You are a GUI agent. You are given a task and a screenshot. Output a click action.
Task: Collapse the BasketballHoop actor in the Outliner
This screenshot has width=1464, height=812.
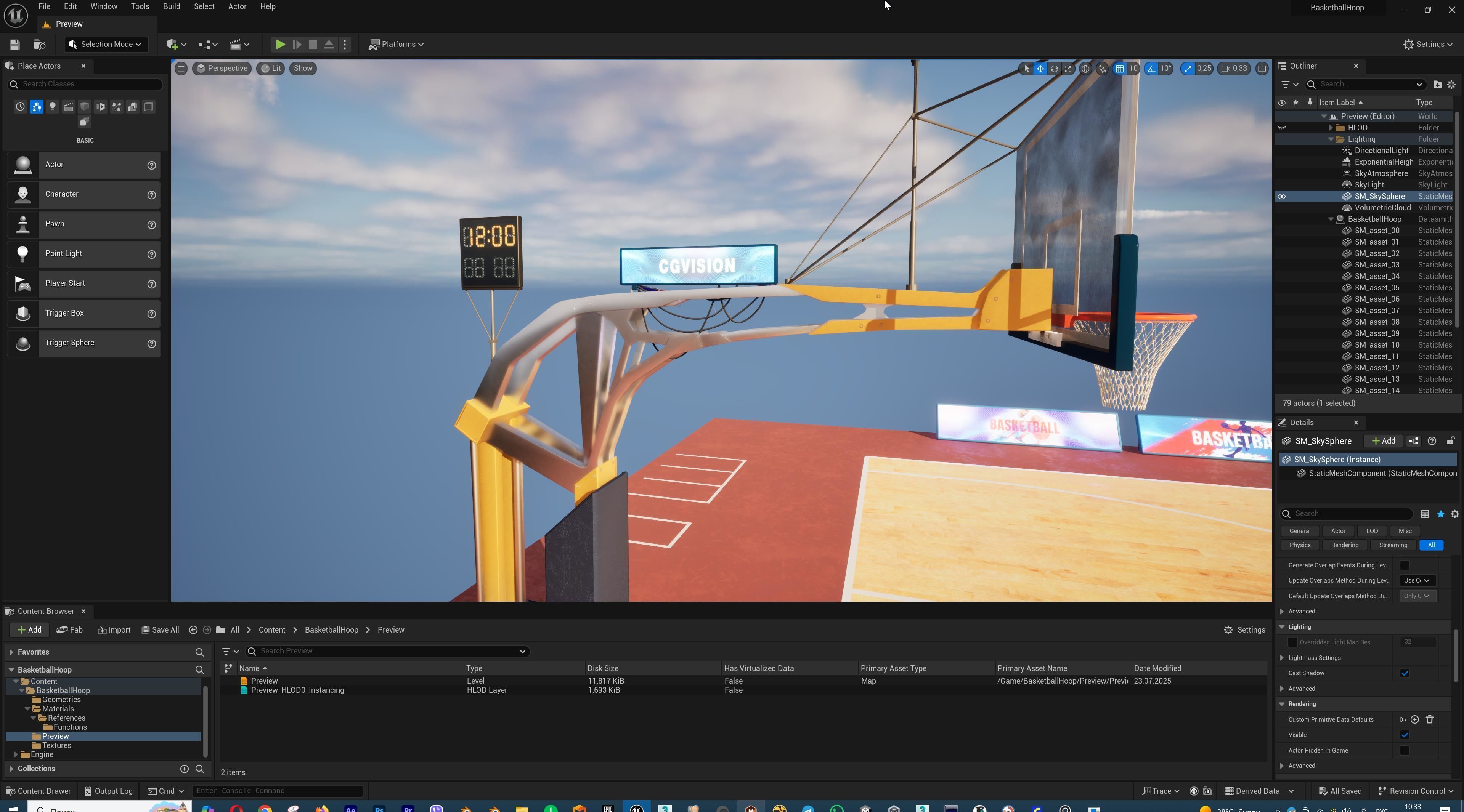click(1331, 219)
